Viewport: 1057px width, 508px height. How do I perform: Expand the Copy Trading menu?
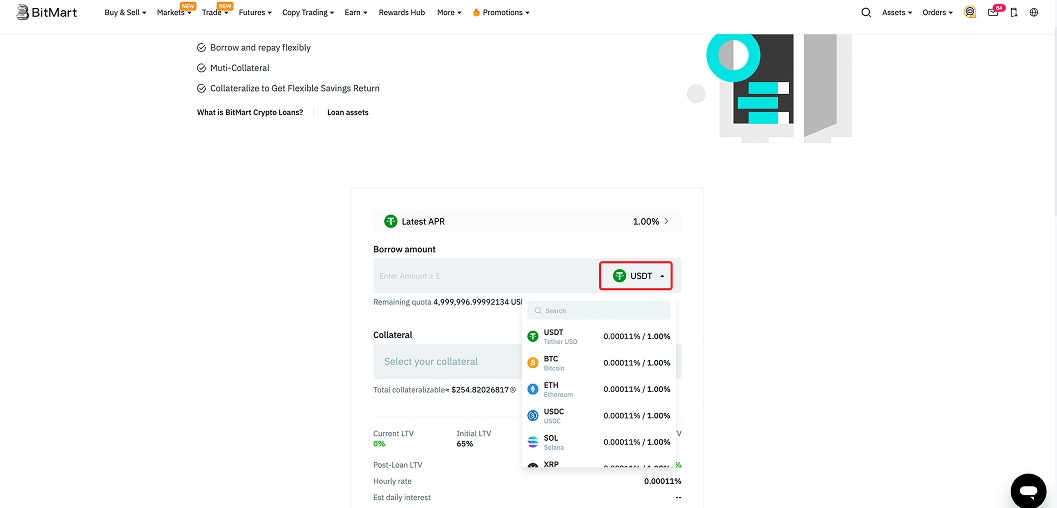[308, 12]
